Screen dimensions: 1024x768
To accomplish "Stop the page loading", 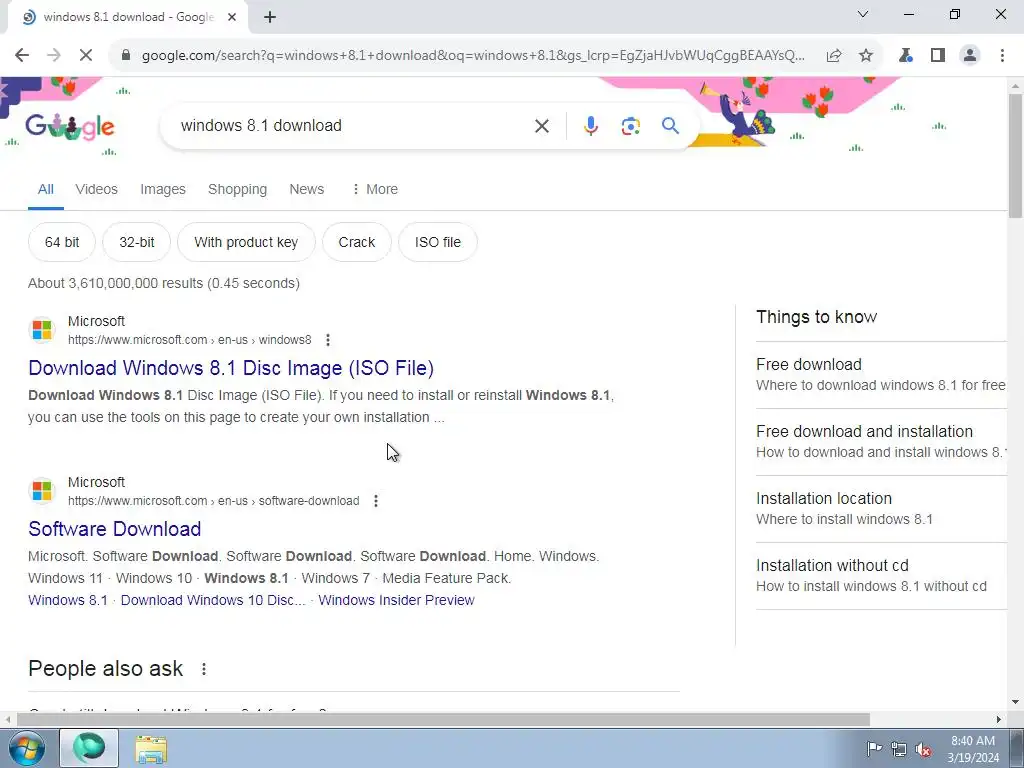I will (x=86, y=56).
